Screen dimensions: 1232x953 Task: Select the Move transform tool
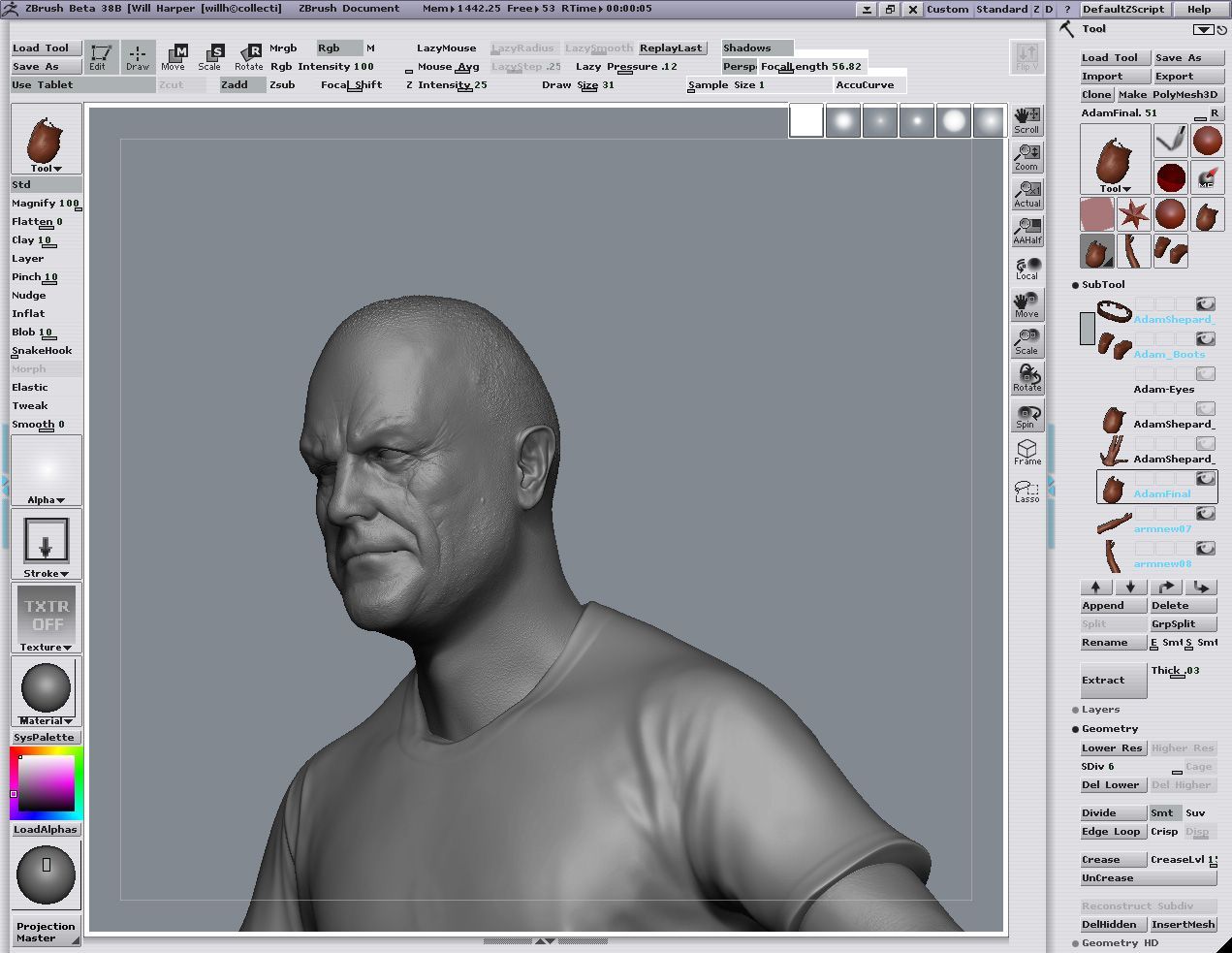(174, 56)
